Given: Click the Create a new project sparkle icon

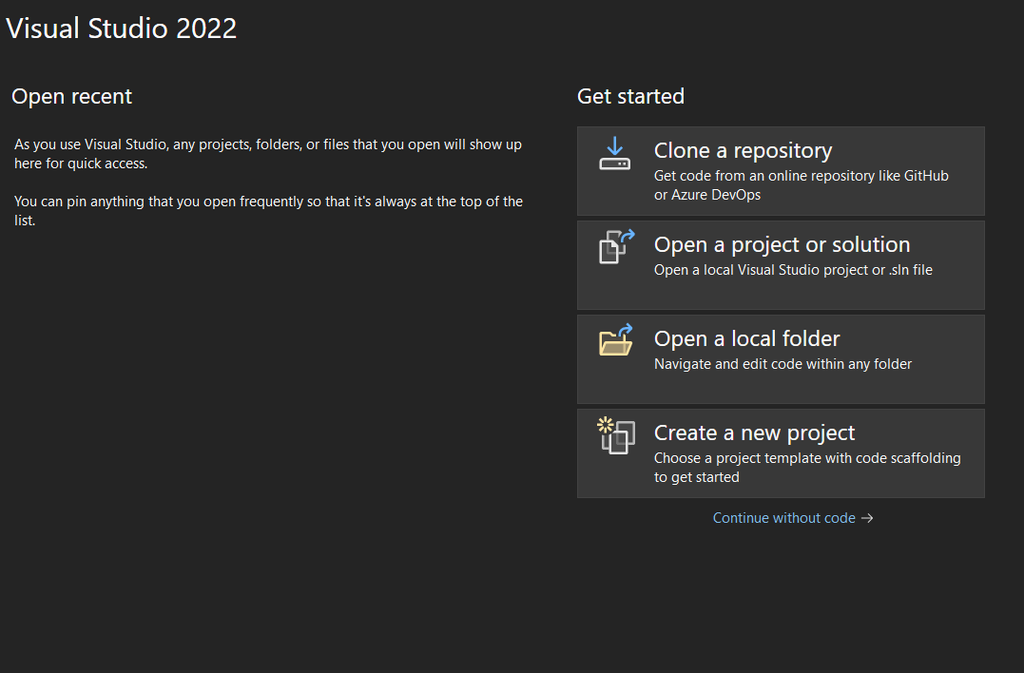Looking at the screenshot, I should coord(616,435).
